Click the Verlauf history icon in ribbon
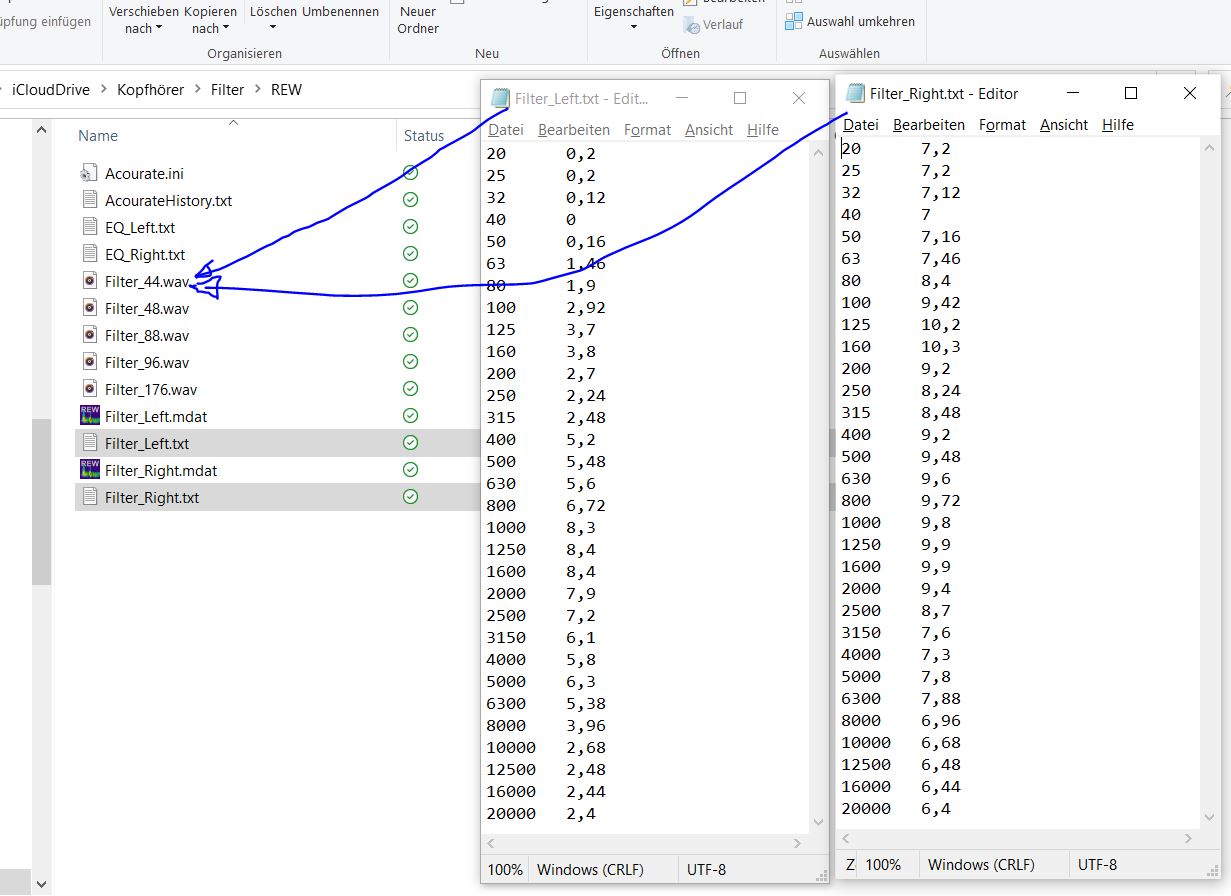Screen dimensions: 1231x896 tap(691, 25)
